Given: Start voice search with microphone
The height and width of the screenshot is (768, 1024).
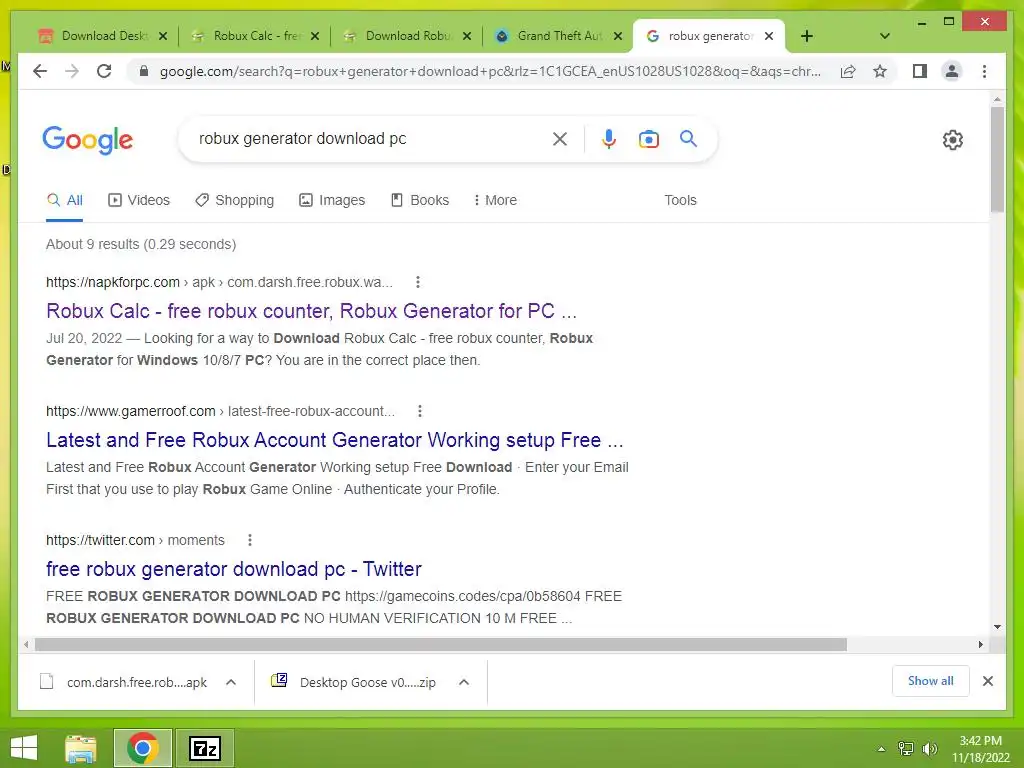Looking at the screenshot, I should (x=609, y=138).
